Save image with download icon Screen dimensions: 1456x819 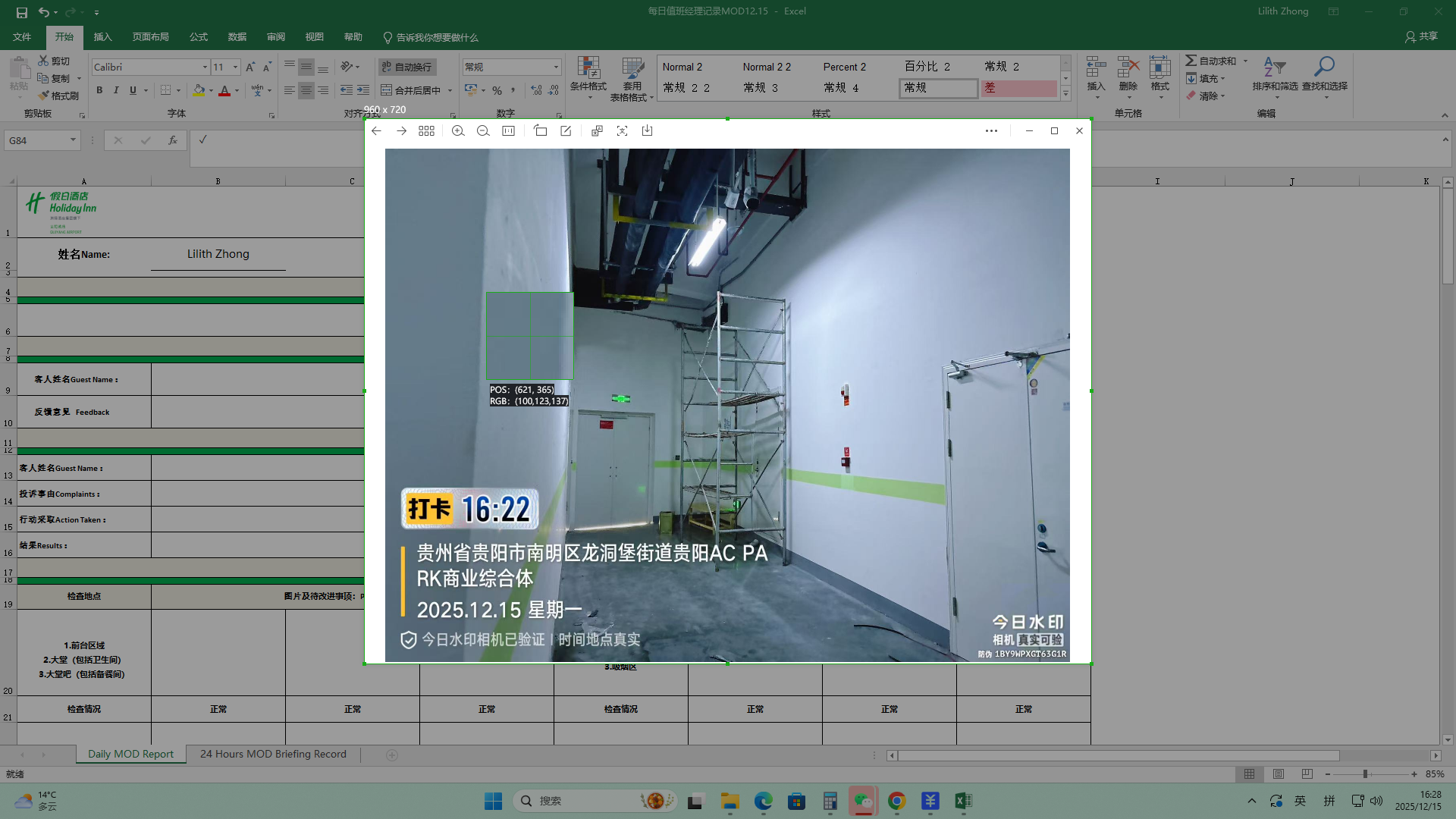pos(647,131)
